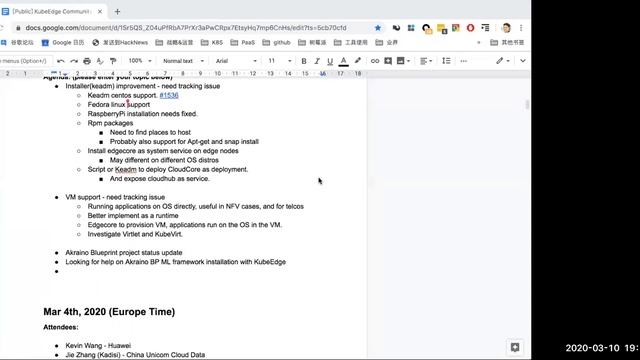Open the #1536 issue link

click(169, 96)
